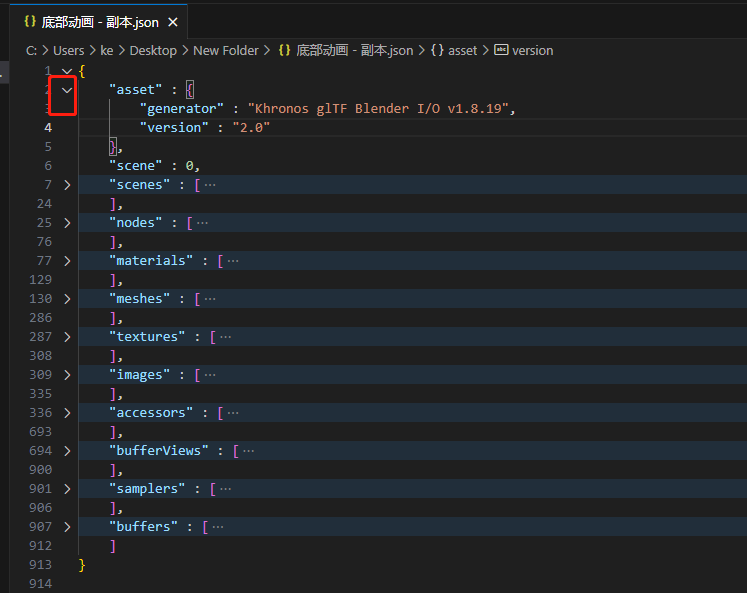Click the ellipsis after "meshes" to unfold
The width and height of the screenshot is (747, 593).
pos(210,299)
